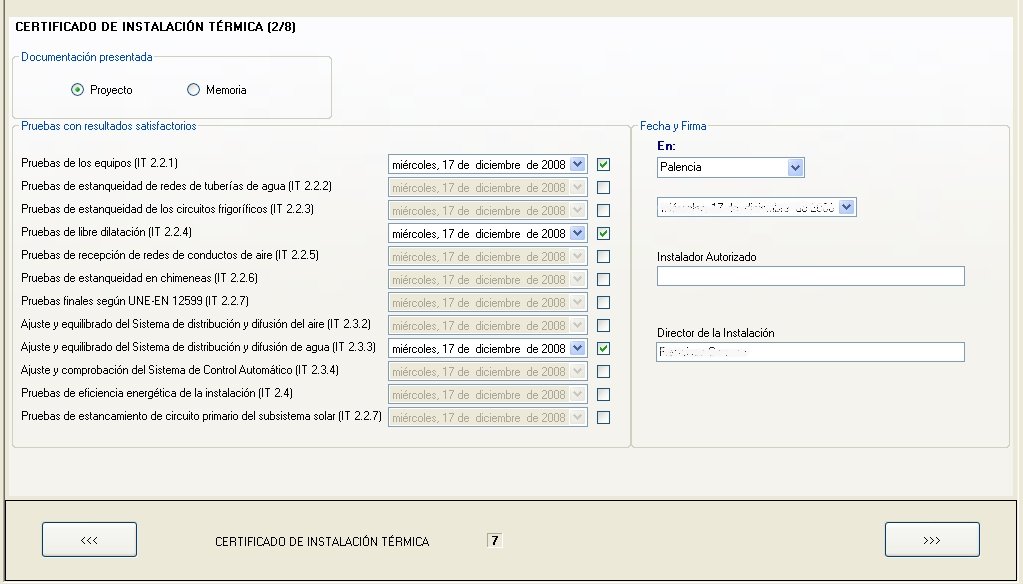Click the label "Pruebas de estanqueidad en chimeneas (IT 2.2.6)"

(139, 278)
